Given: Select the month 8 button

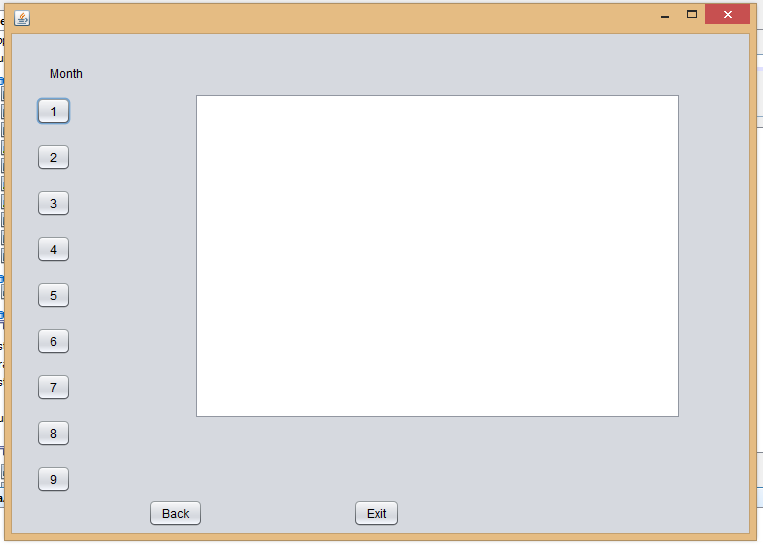Looking at the screenshot, I should point(54,433).
